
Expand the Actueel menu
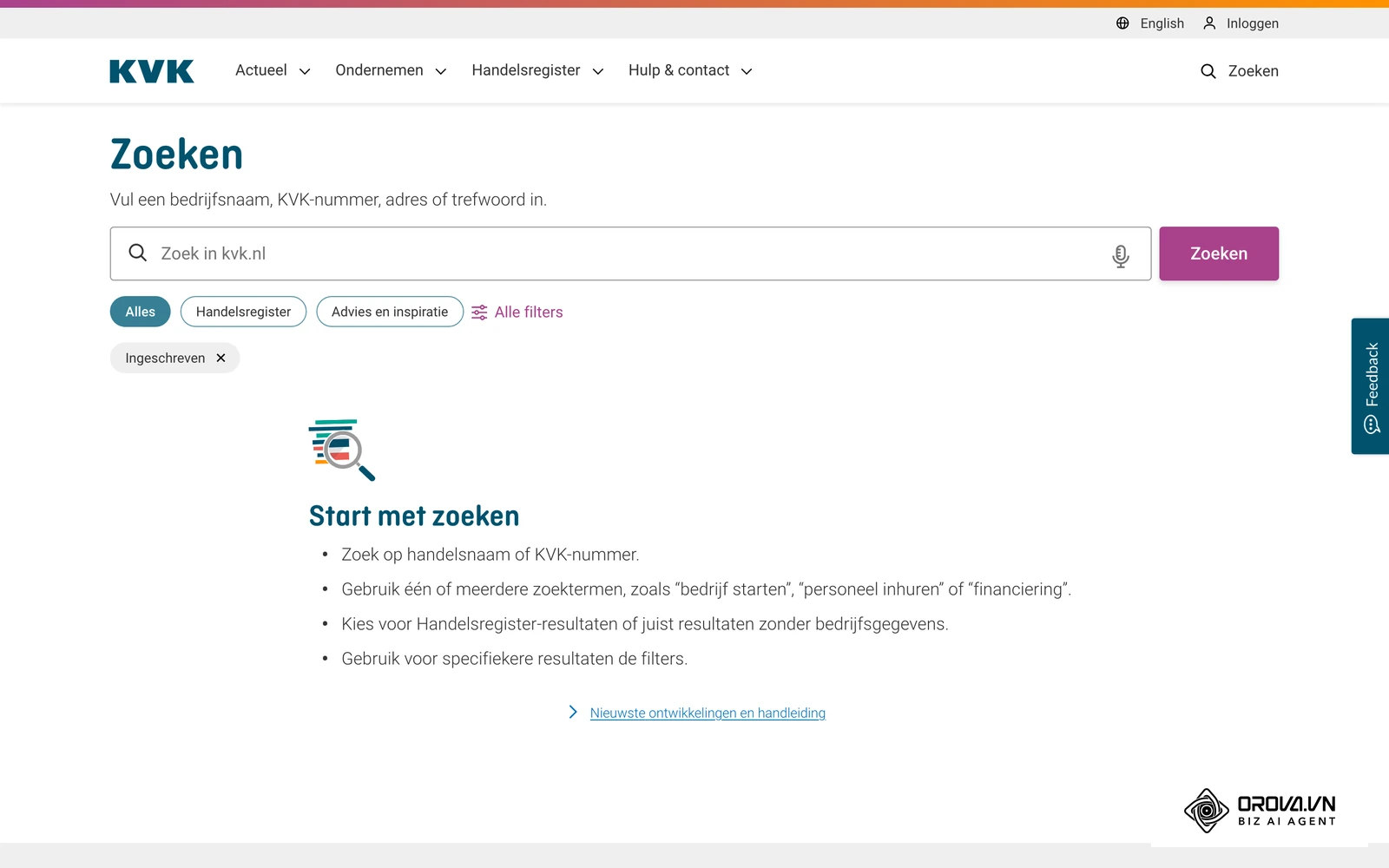[x=273, y=70]
